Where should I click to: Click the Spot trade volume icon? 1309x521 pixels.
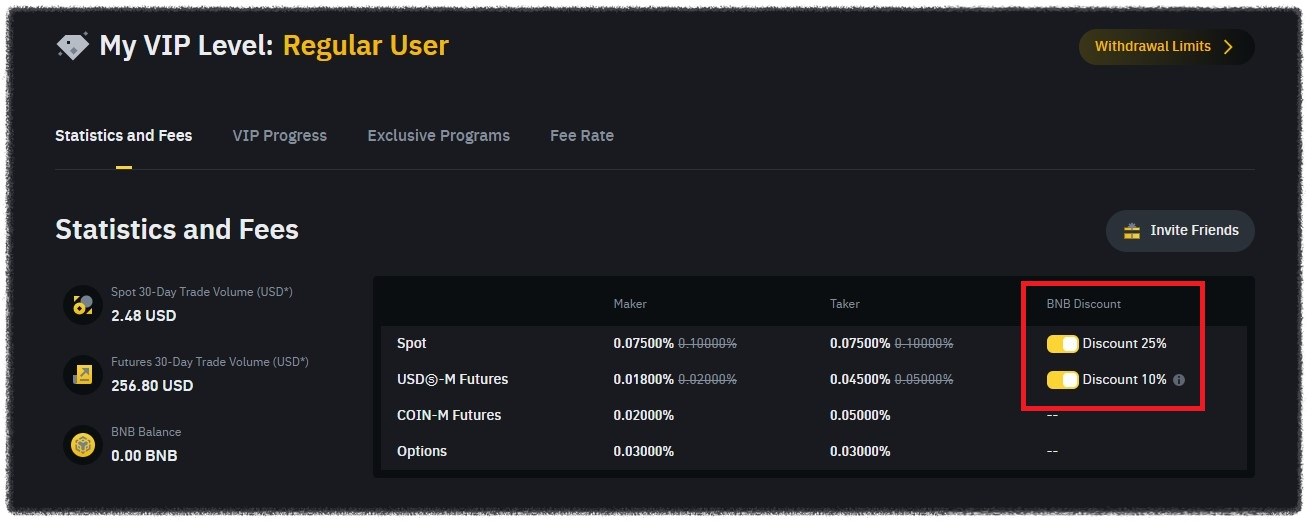click(x=83, y=304)
